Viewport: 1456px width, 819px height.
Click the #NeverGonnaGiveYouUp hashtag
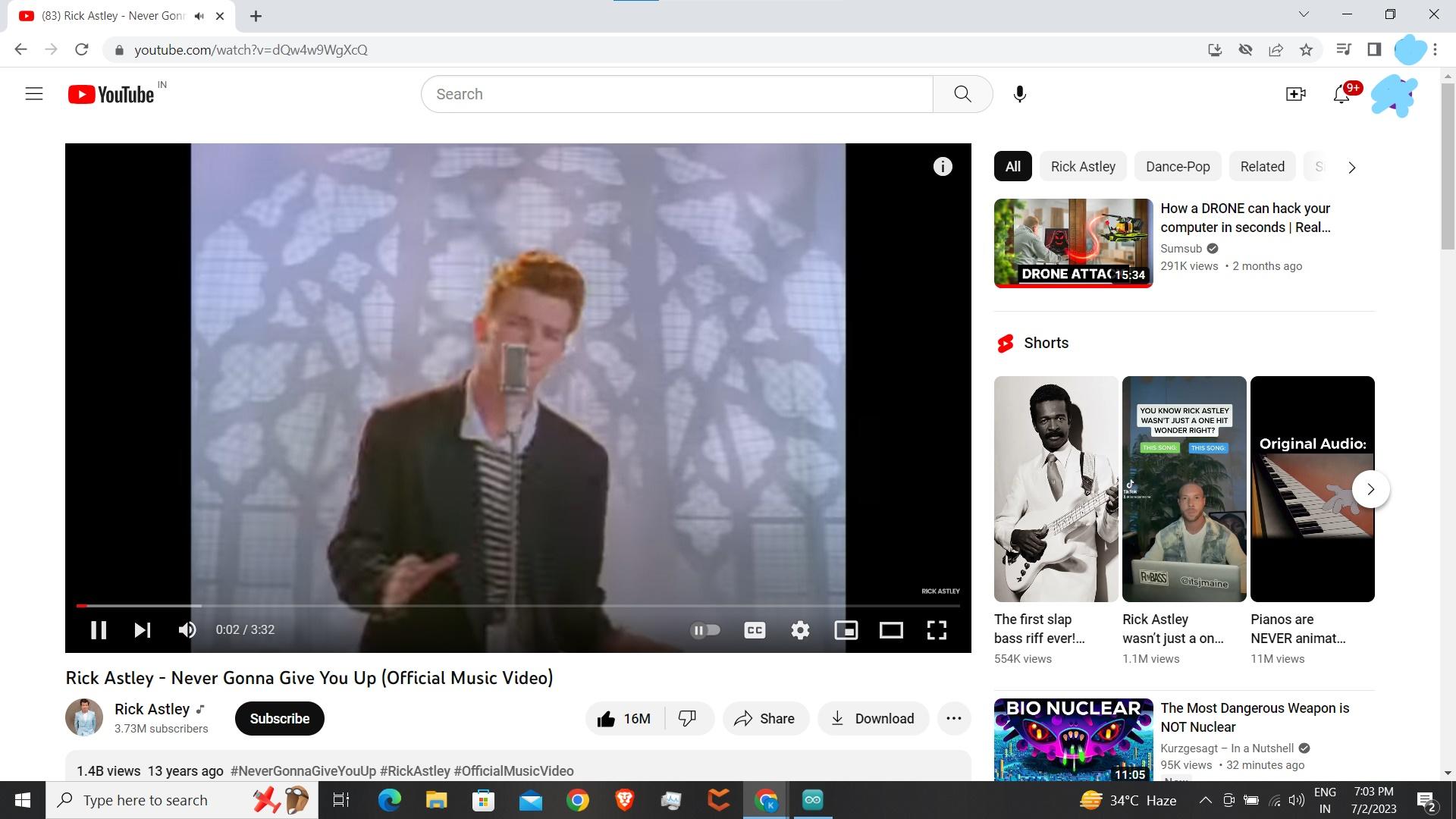pyautogui.click(x=303, y=771)
